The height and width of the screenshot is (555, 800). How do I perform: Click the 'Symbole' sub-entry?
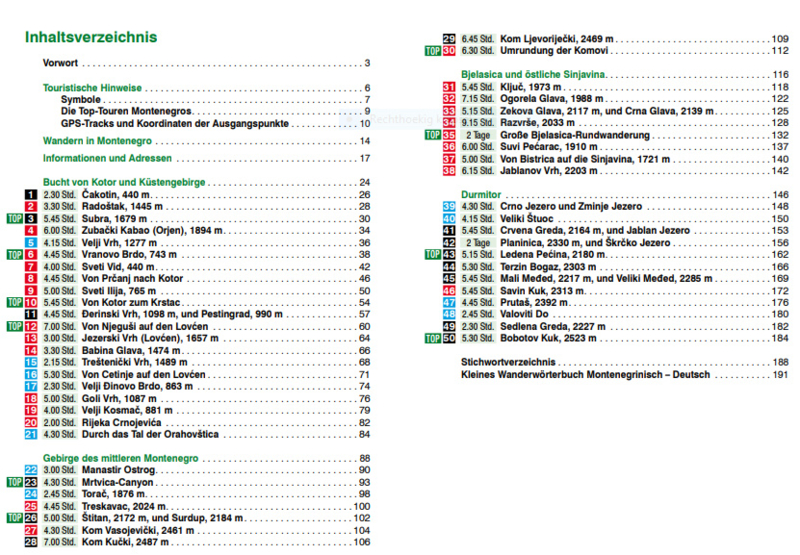(81, 99)
